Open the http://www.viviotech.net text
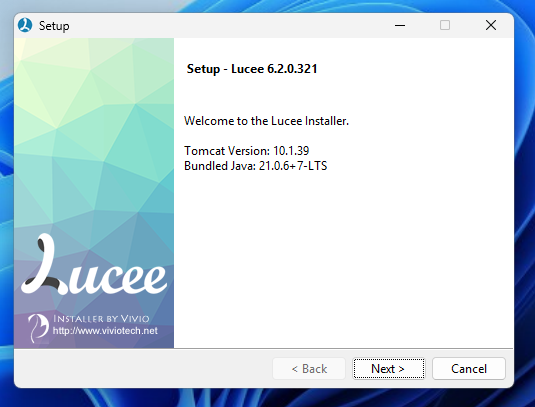This screenshot has width=535, height=407. point(105,331)
